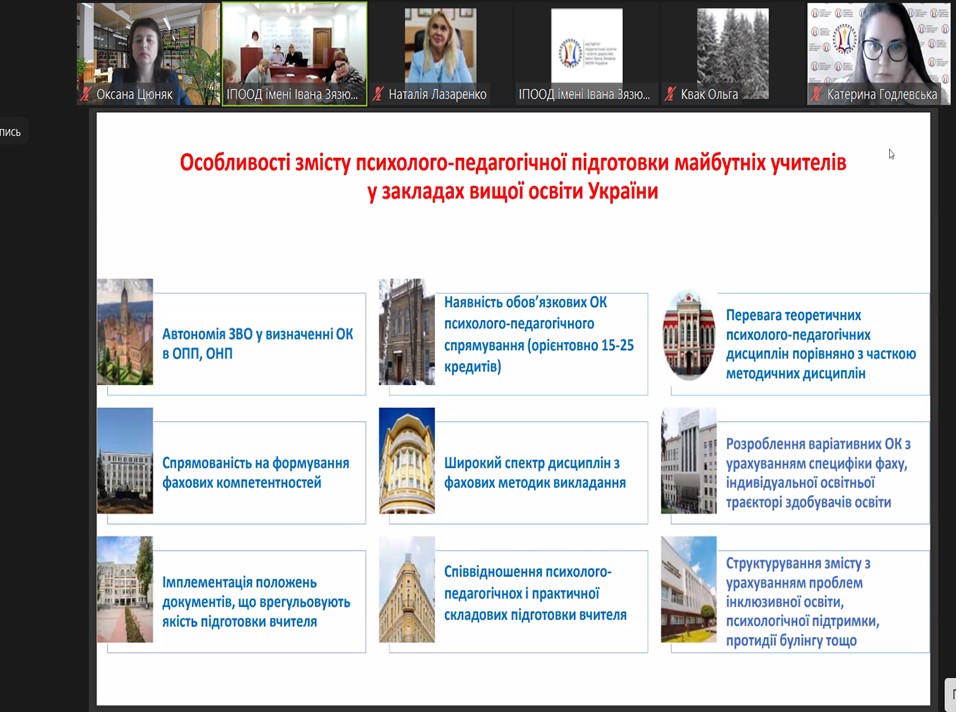Screen dimensions: 960x720
Task: Click the yellow building image beside Широкий спектр
Action: click(407, 461)
